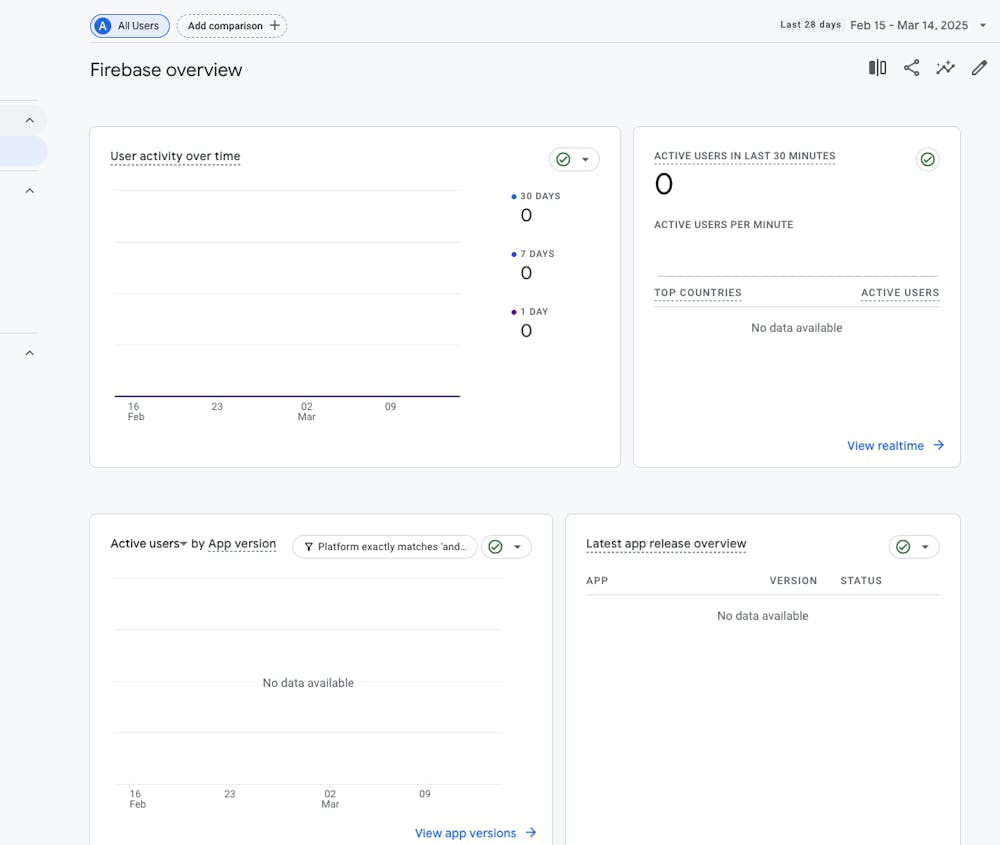Select the Active users metric dropdown
The width and height of the screenshot is (1000, 845).
coord(148,544)
